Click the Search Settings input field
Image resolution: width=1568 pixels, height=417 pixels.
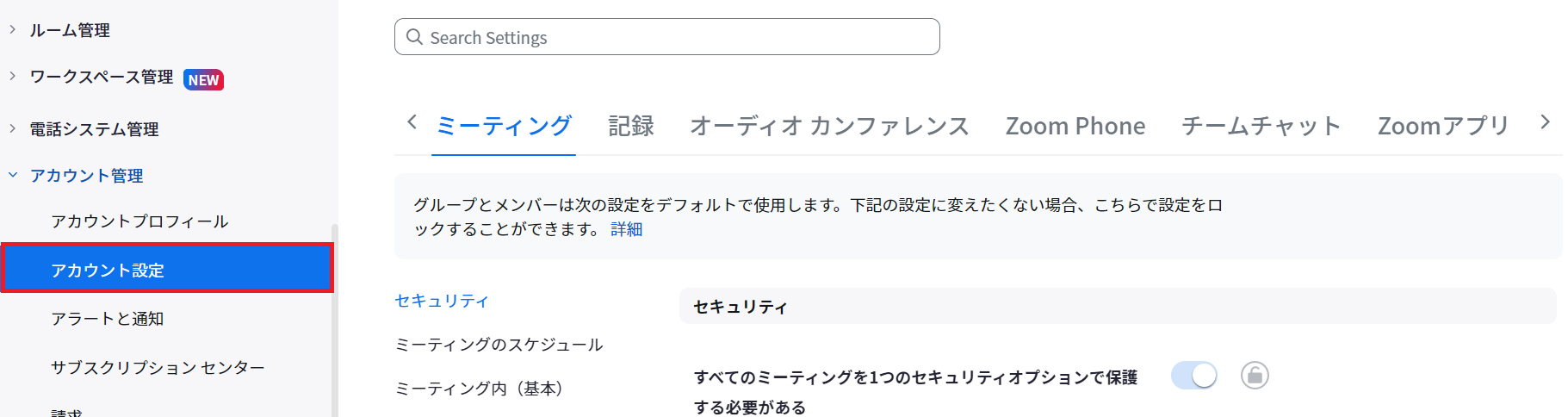click(x=667, y=37)
